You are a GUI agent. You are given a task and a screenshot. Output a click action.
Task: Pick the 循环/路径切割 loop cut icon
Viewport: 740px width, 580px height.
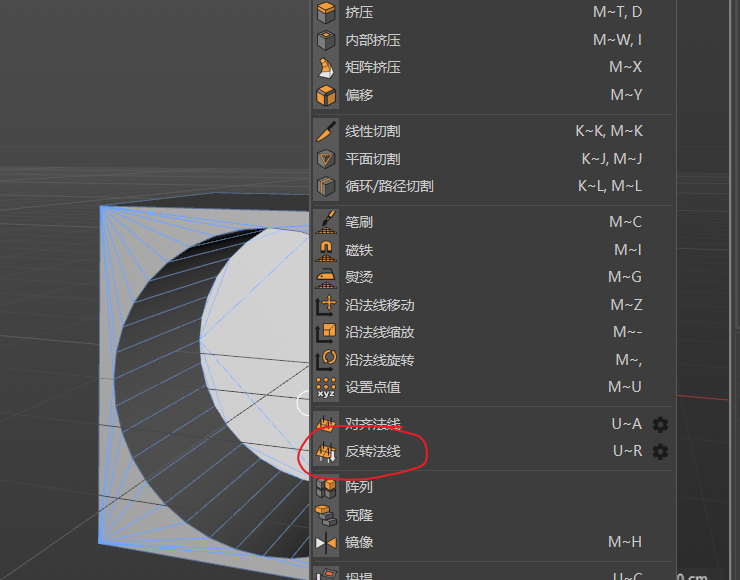click(x=327, y=186)
